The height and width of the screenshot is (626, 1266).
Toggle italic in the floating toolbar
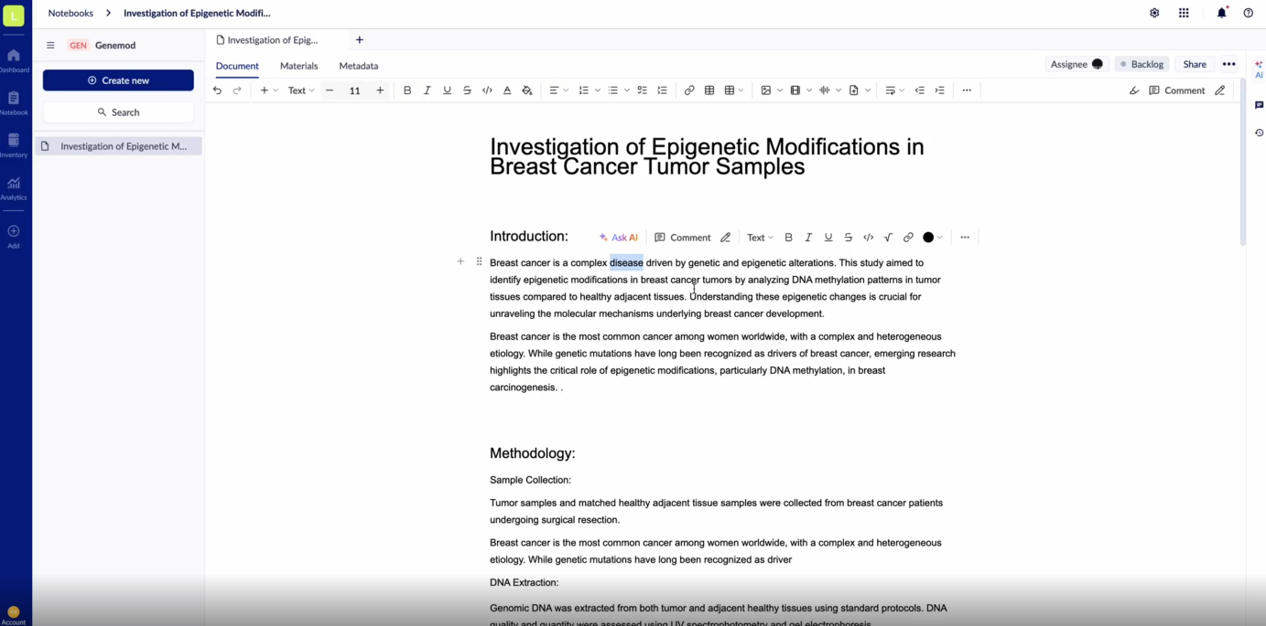pos(808,238)
